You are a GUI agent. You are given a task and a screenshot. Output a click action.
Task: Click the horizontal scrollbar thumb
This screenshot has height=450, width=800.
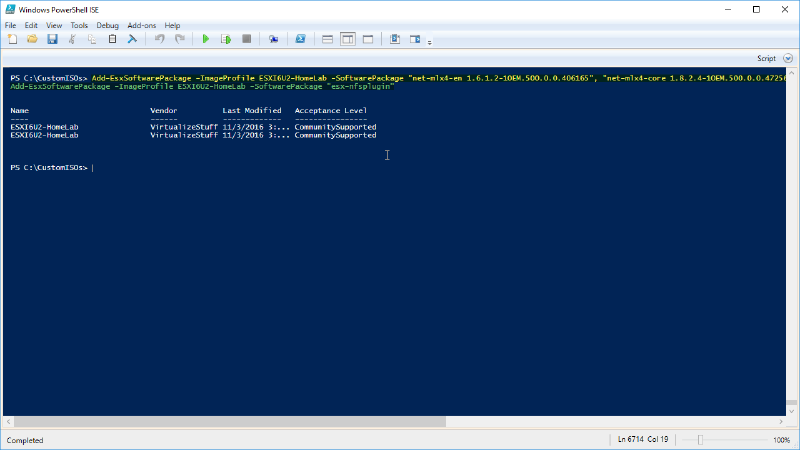(230, 421)
